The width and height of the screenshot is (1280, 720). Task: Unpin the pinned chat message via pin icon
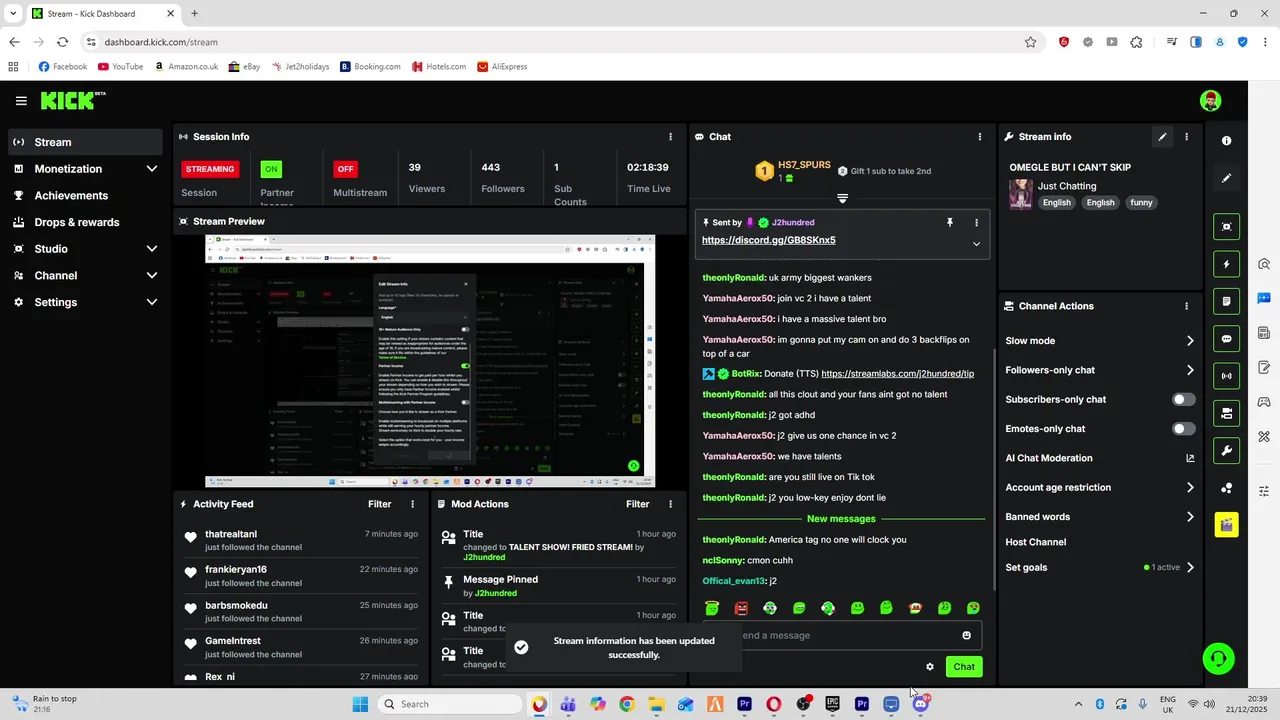(950, 223)
